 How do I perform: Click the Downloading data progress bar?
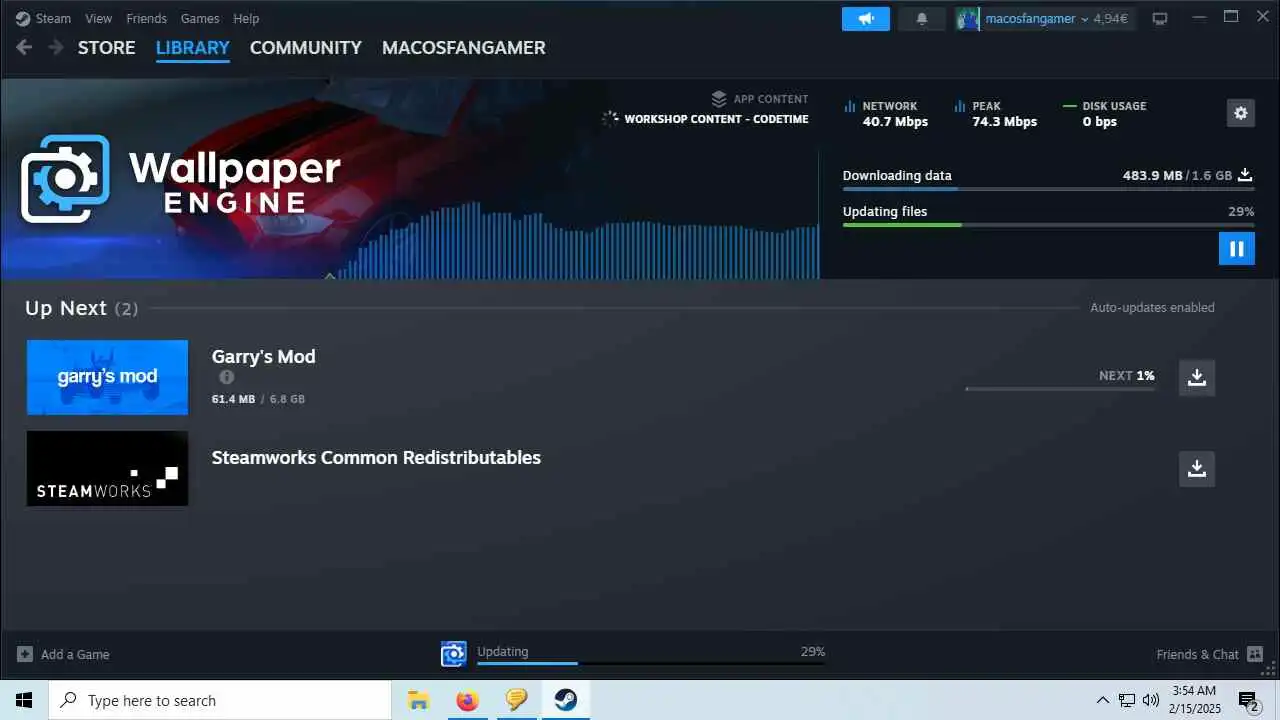[x=1048, y=188]
